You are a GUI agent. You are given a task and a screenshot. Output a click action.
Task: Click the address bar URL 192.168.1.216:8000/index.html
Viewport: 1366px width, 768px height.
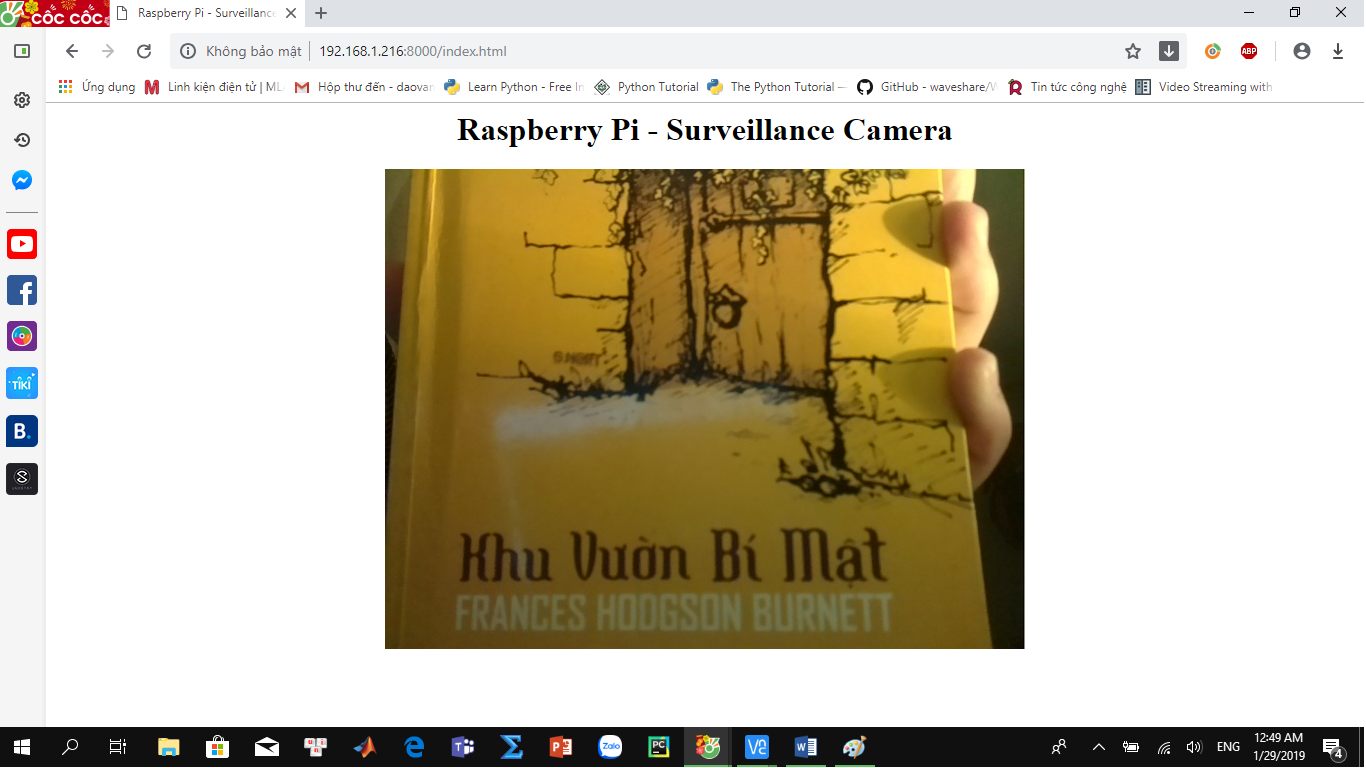click(x=413, y=51)
